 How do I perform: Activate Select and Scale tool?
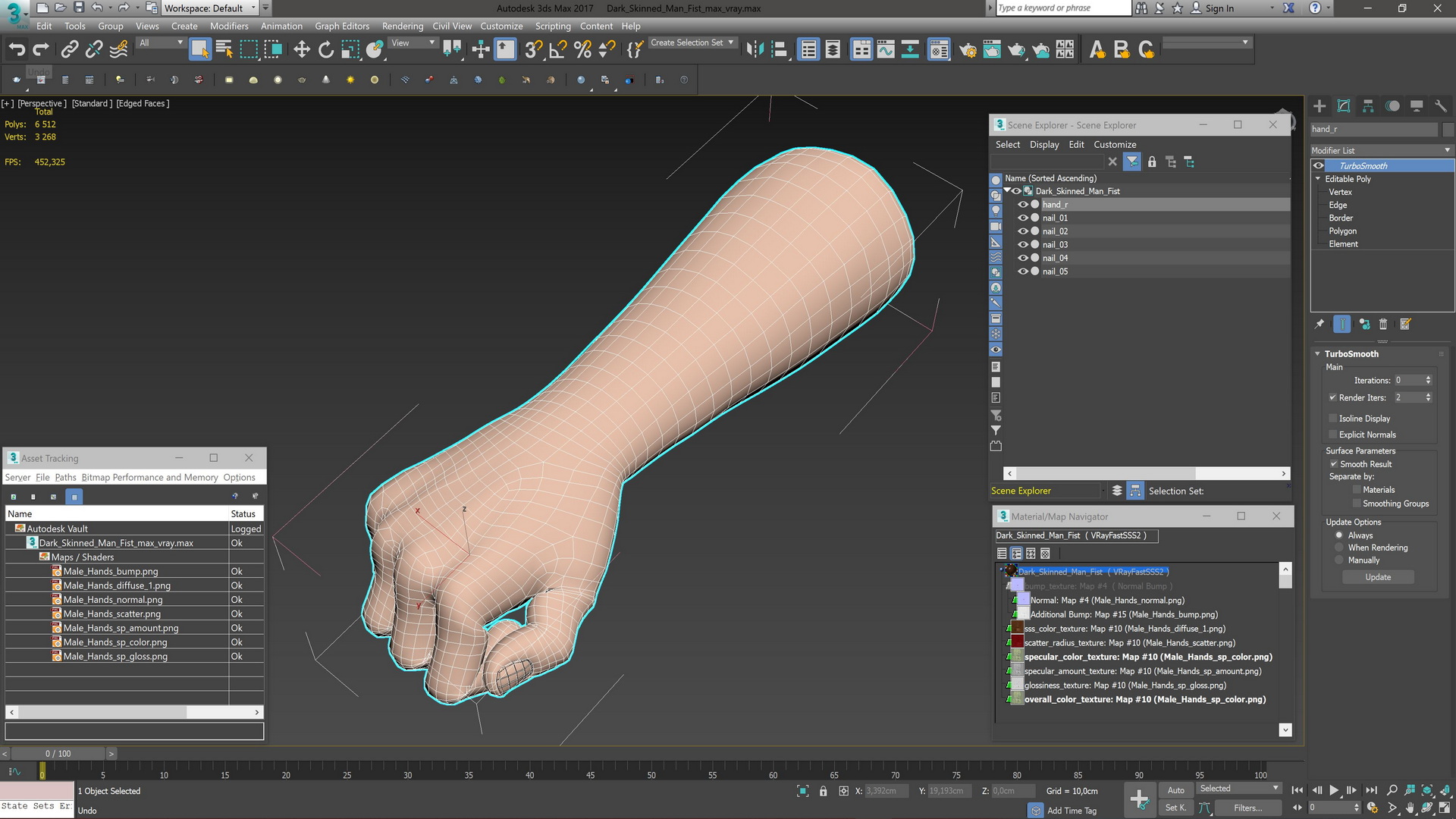pos(350,49)
